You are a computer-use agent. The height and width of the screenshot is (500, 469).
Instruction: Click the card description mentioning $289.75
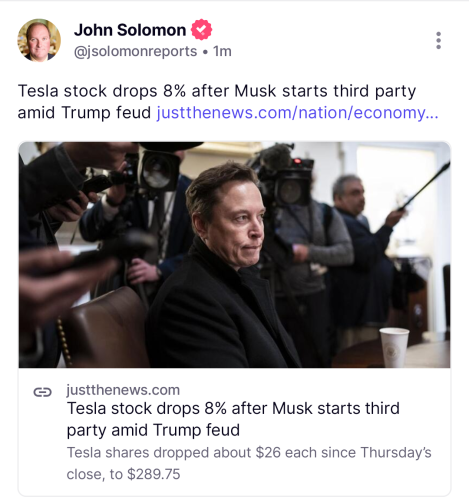click(249, 463)
